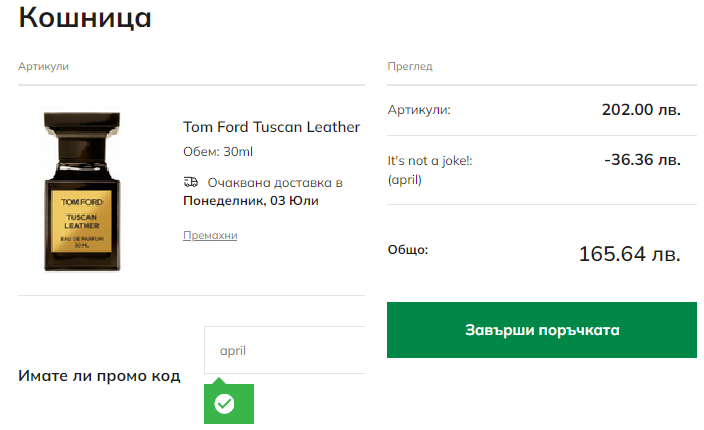This screenshot has width=704, height=430.
Task: Click the 202.00 лв. items subtotal
Action: coord(641,110)
